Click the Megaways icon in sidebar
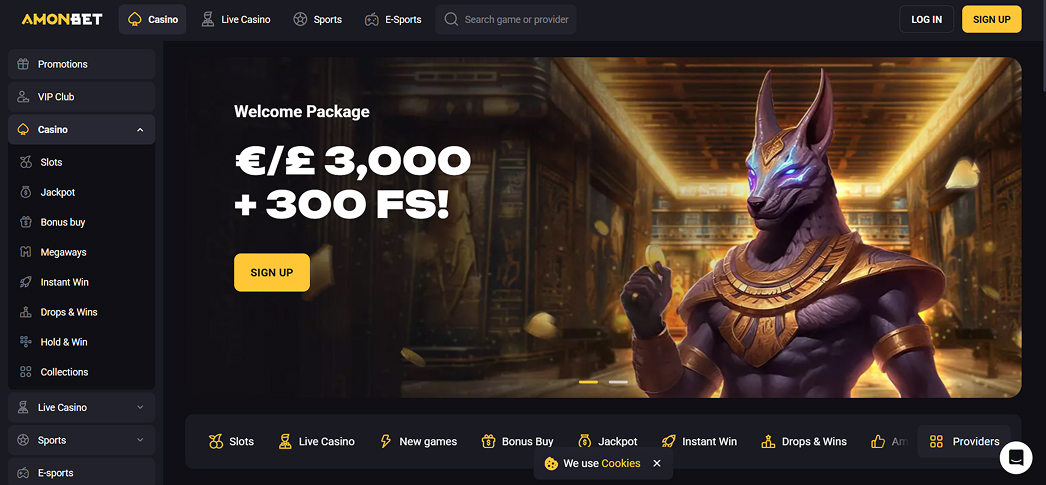This screenshot has width=1046, height=485. coord(26,252)
